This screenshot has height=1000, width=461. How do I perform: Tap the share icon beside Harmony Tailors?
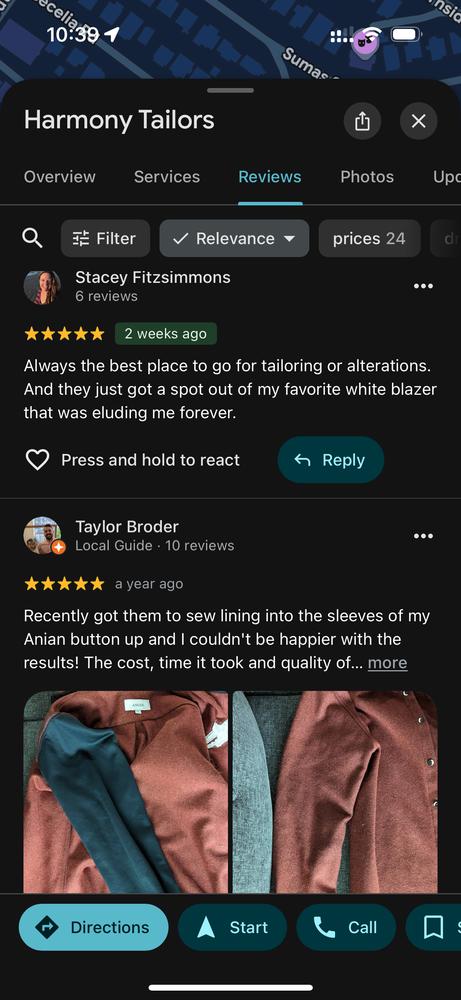(362, 121)
